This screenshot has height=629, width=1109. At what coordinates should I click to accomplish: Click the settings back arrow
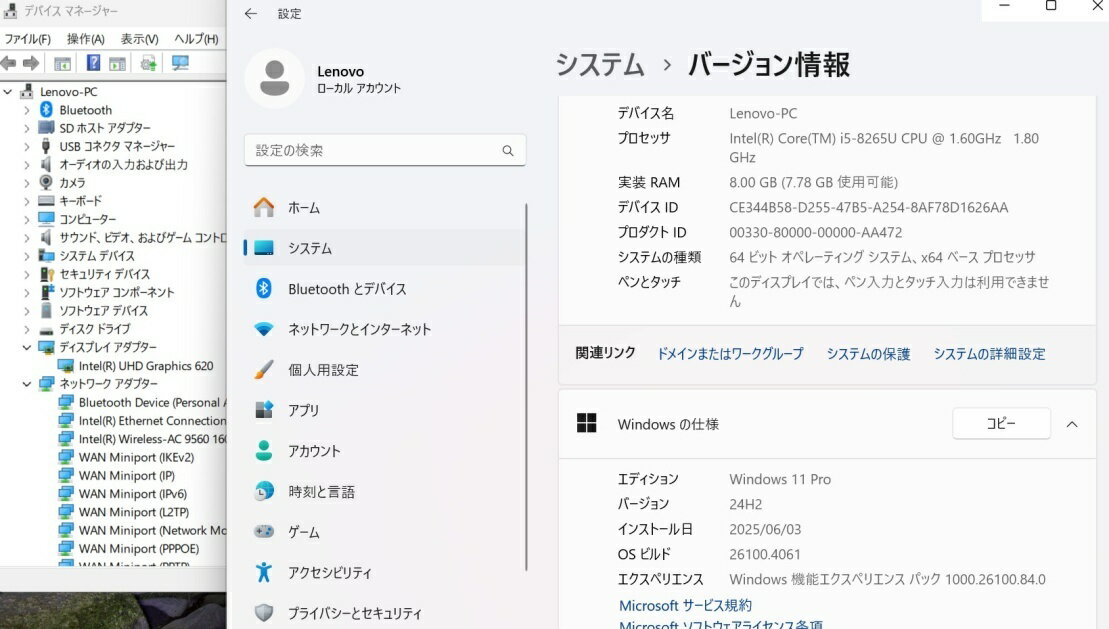[251, 14]
